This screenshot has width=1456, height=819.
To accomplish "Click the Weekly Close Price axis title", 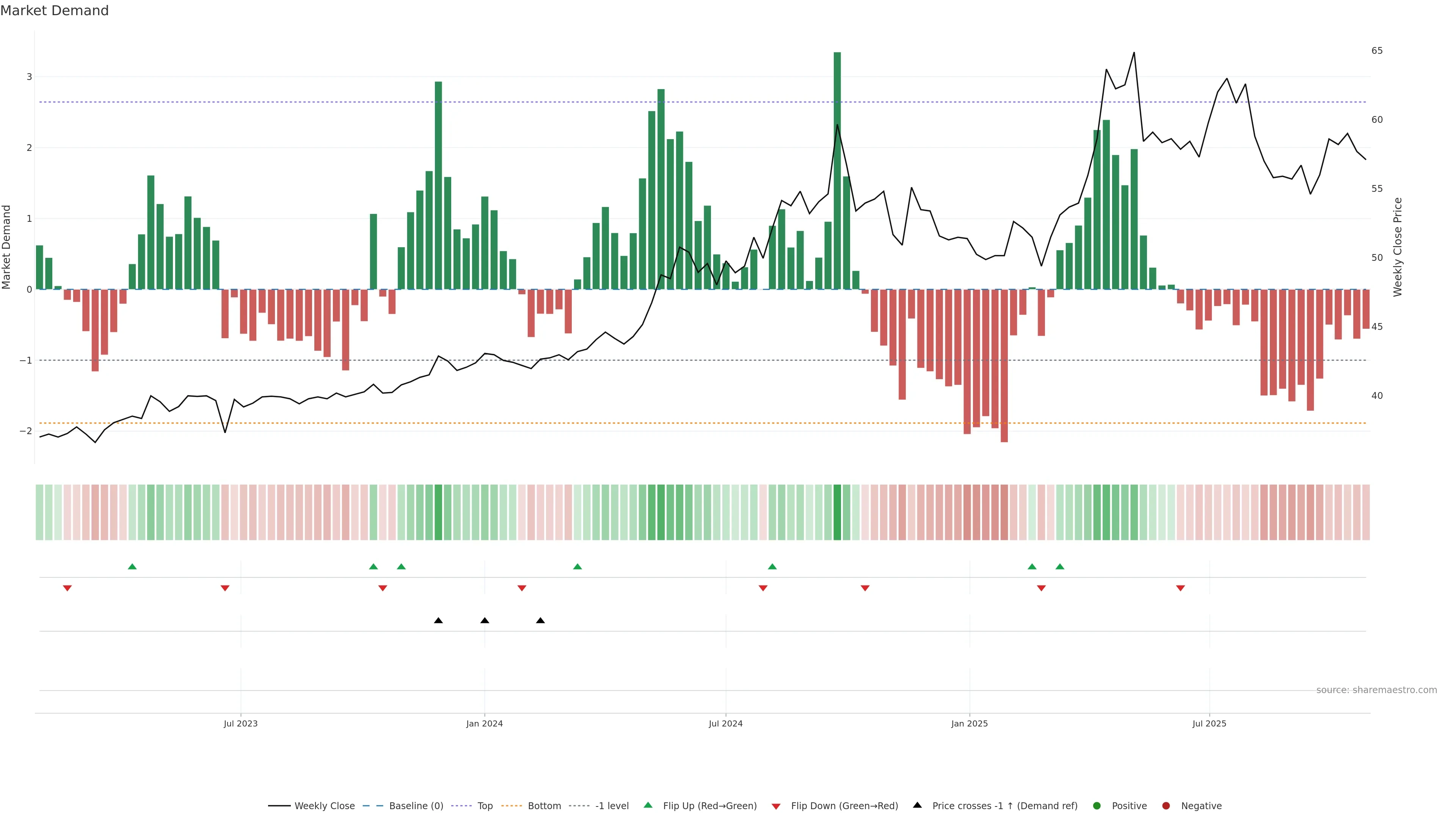I will [1398, 247].
